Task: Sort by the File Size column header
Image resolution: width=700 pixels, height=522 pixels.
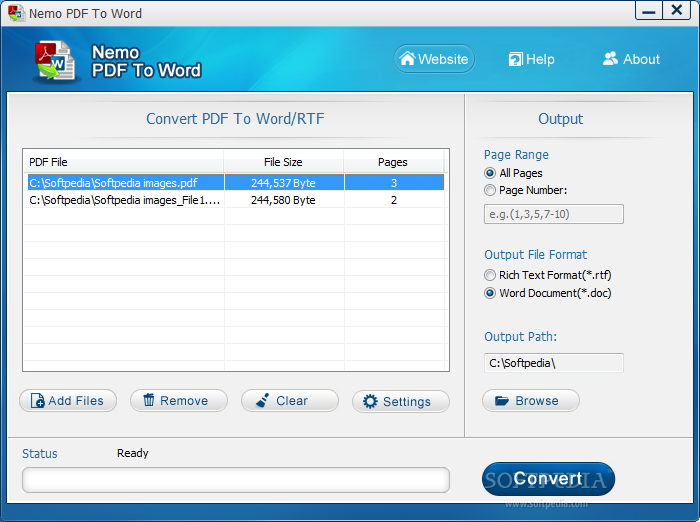Action: pos(283,162)
